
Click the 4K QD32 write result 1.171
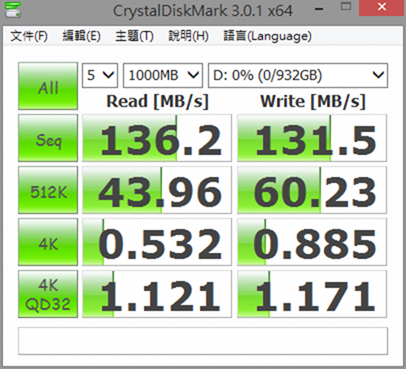[312, 294]
